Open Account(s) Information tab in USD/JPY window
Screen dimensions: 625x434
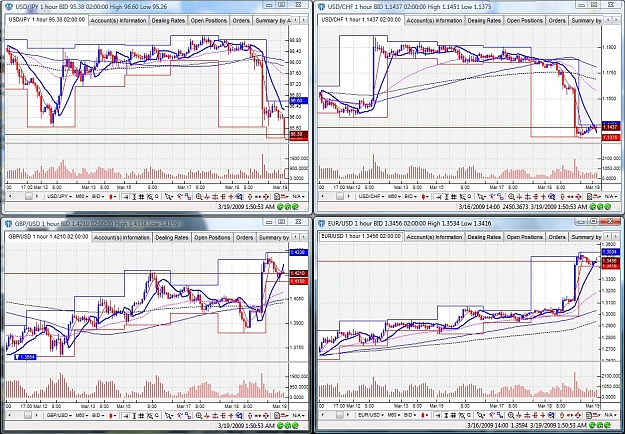tap(118, 21)
